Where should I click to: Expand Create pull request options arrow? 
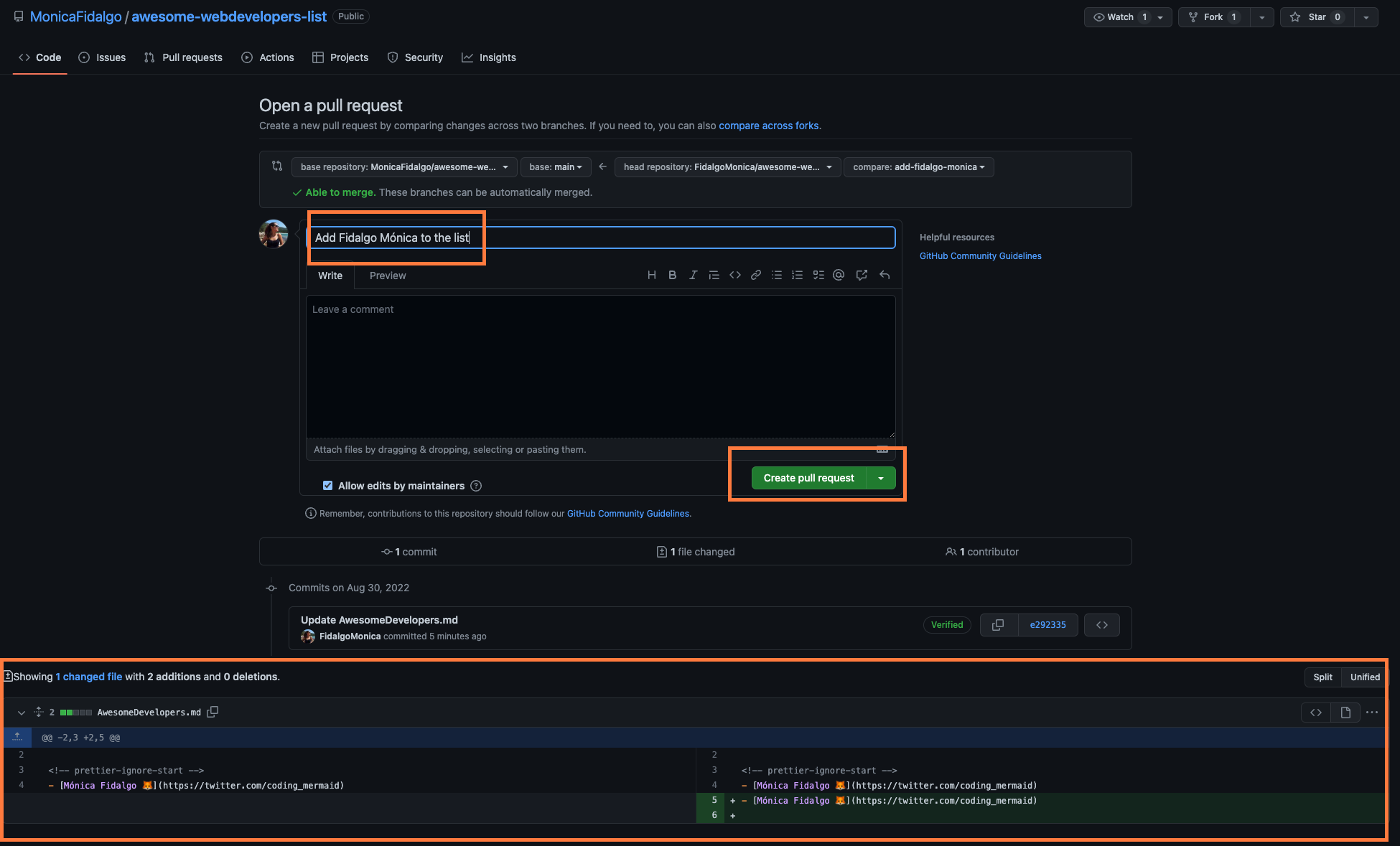coord(881,478)
